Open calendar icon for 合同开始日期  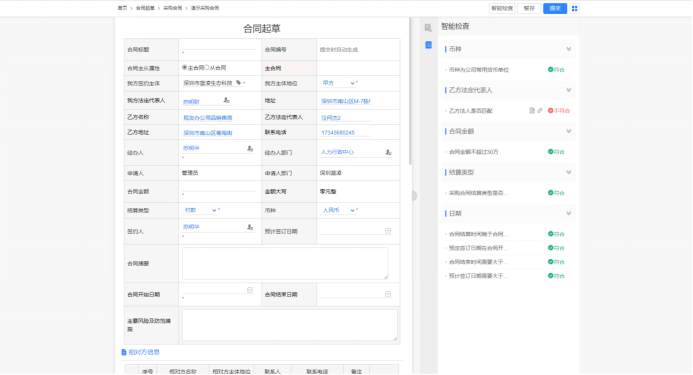250,290
